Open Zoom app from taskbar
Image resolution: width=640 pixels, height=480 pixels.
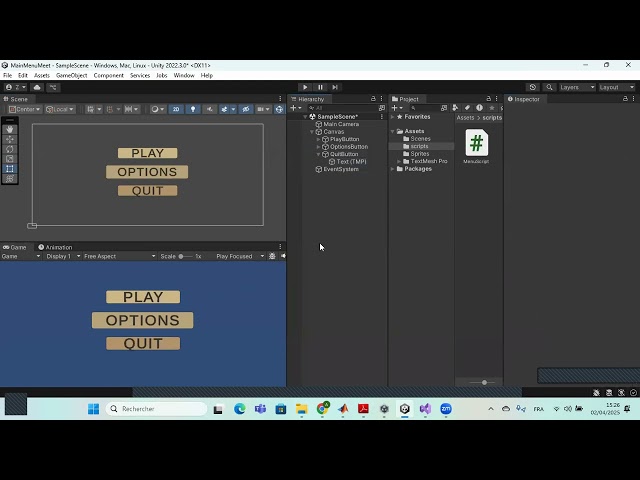pos(446,409)
